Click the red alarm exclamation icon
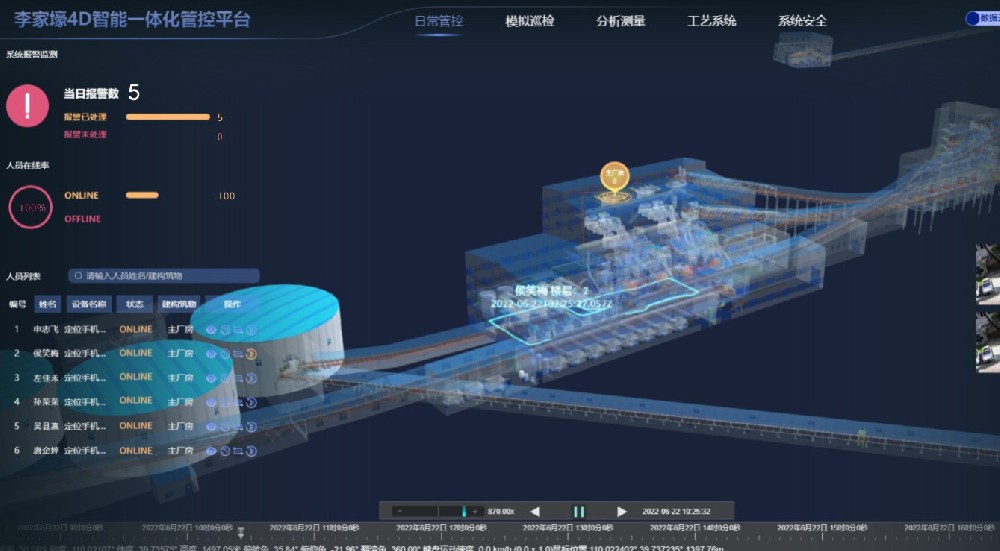 (28, 105)
